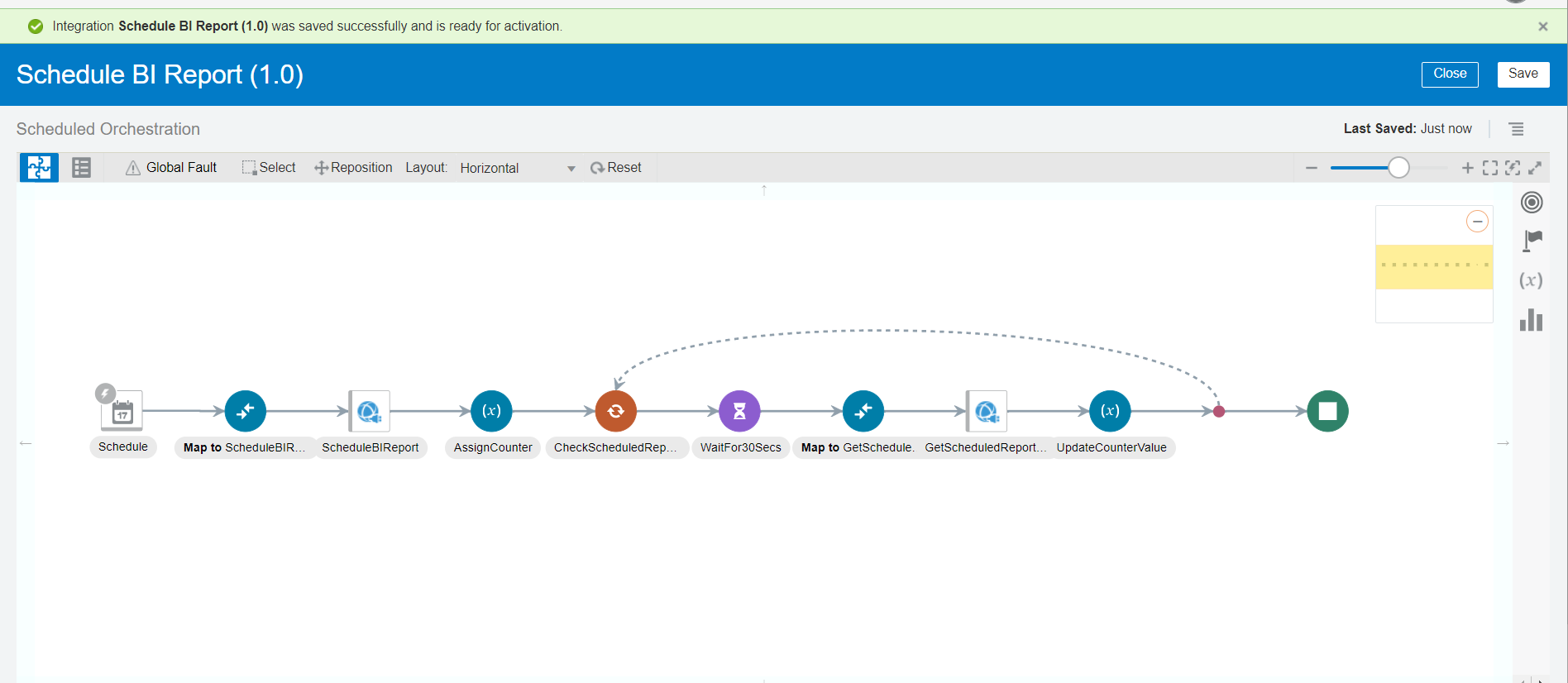Click the Schedule calendar node icon
This screenshot has width=1568, height=683.
pyautogui.click(x=122, y=411)
